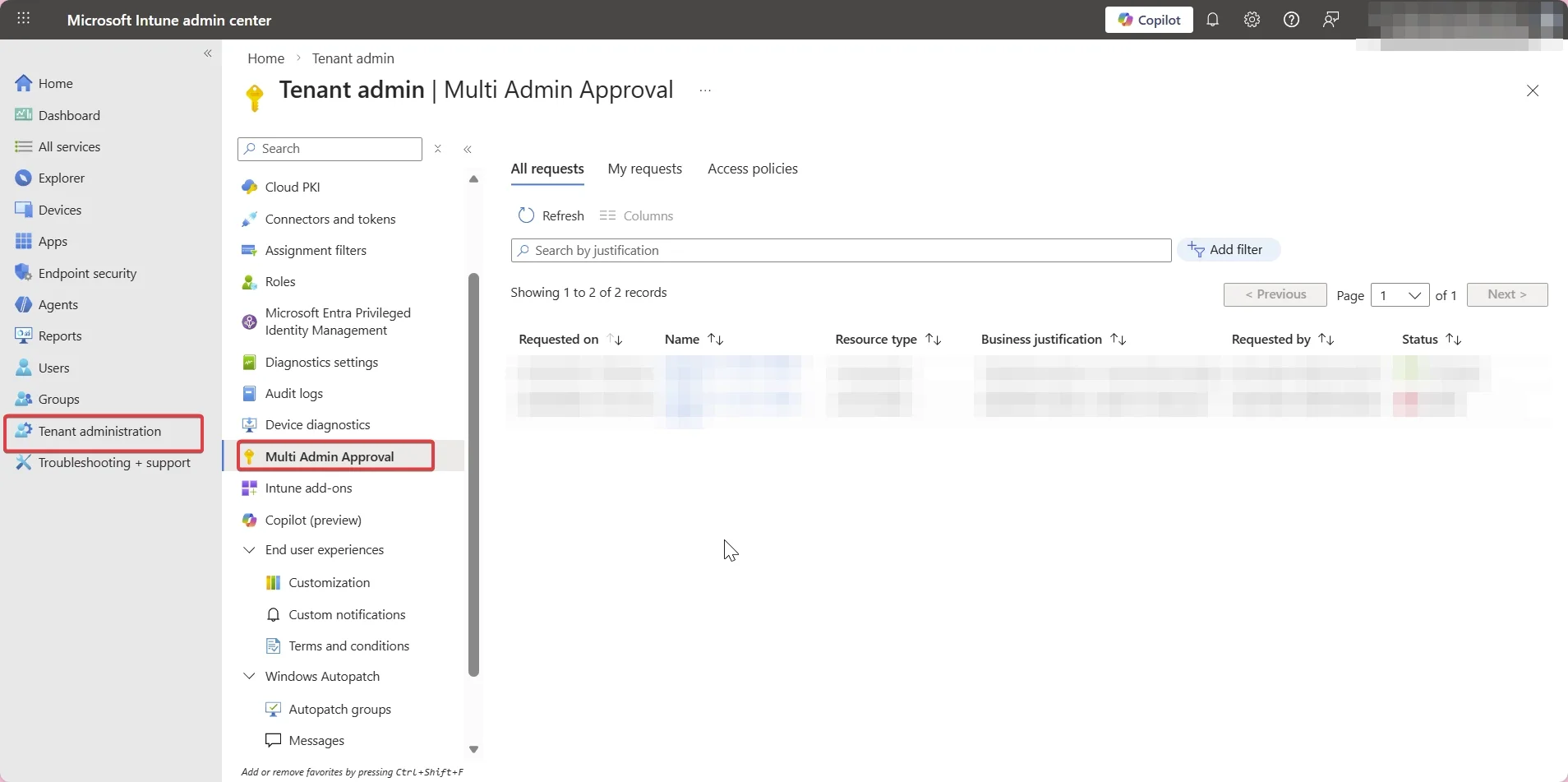1568x782 pixels.
Task: Sort by the Resource type column
Action: point(888,339)
